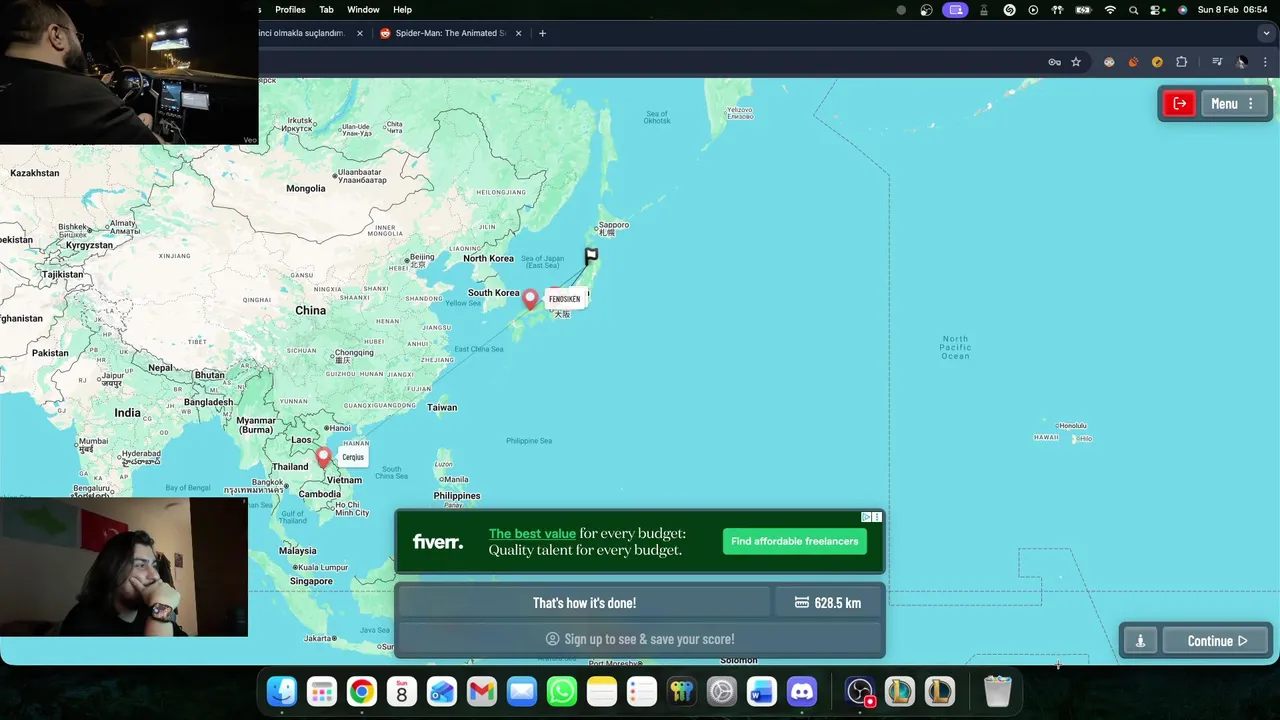Click Siri icon in menu bar
Screen dimensions: 1280x720
1183,10
